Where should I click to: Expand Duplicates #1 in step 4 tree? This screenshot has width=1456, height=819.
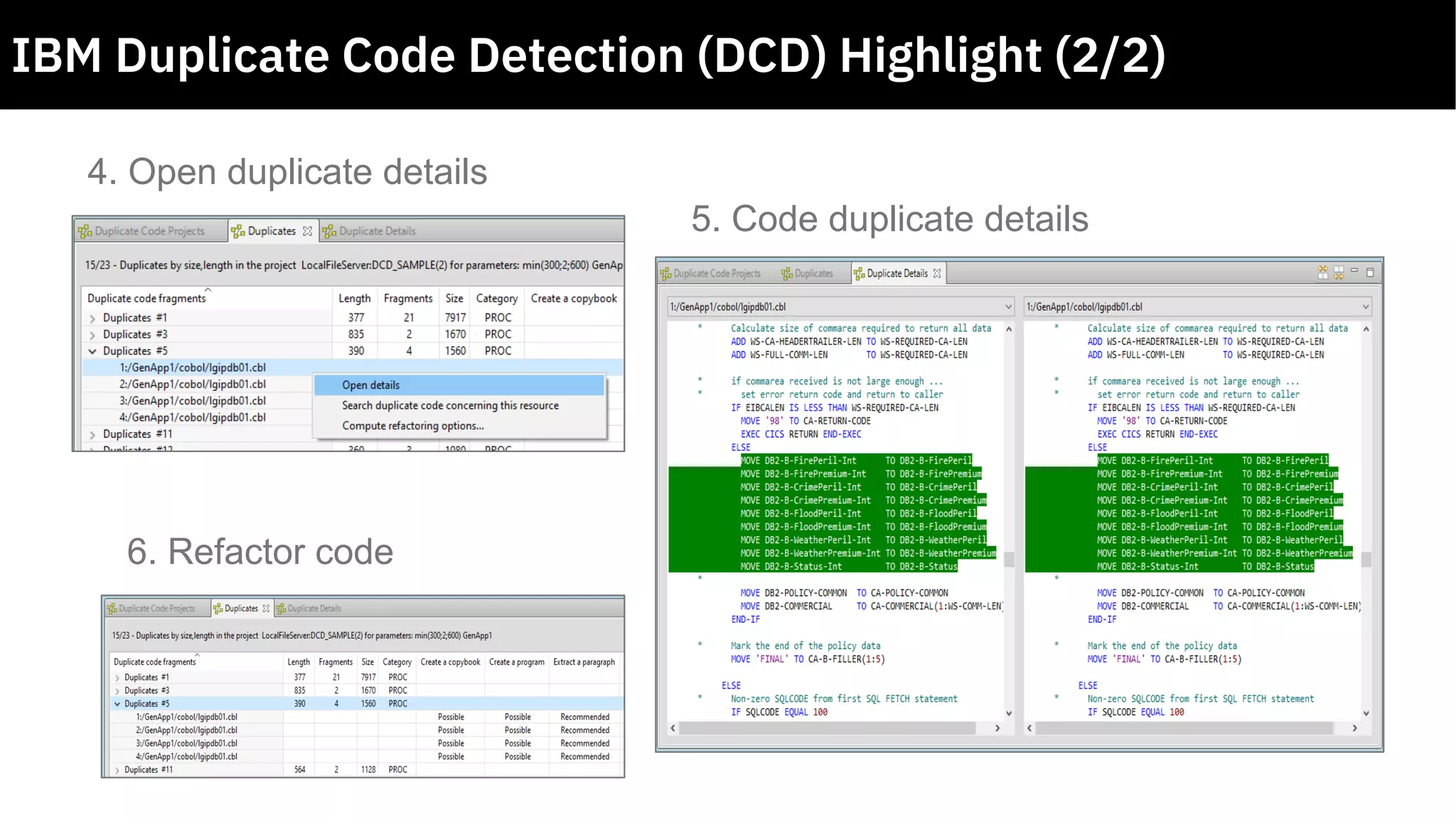click(92, 318)
